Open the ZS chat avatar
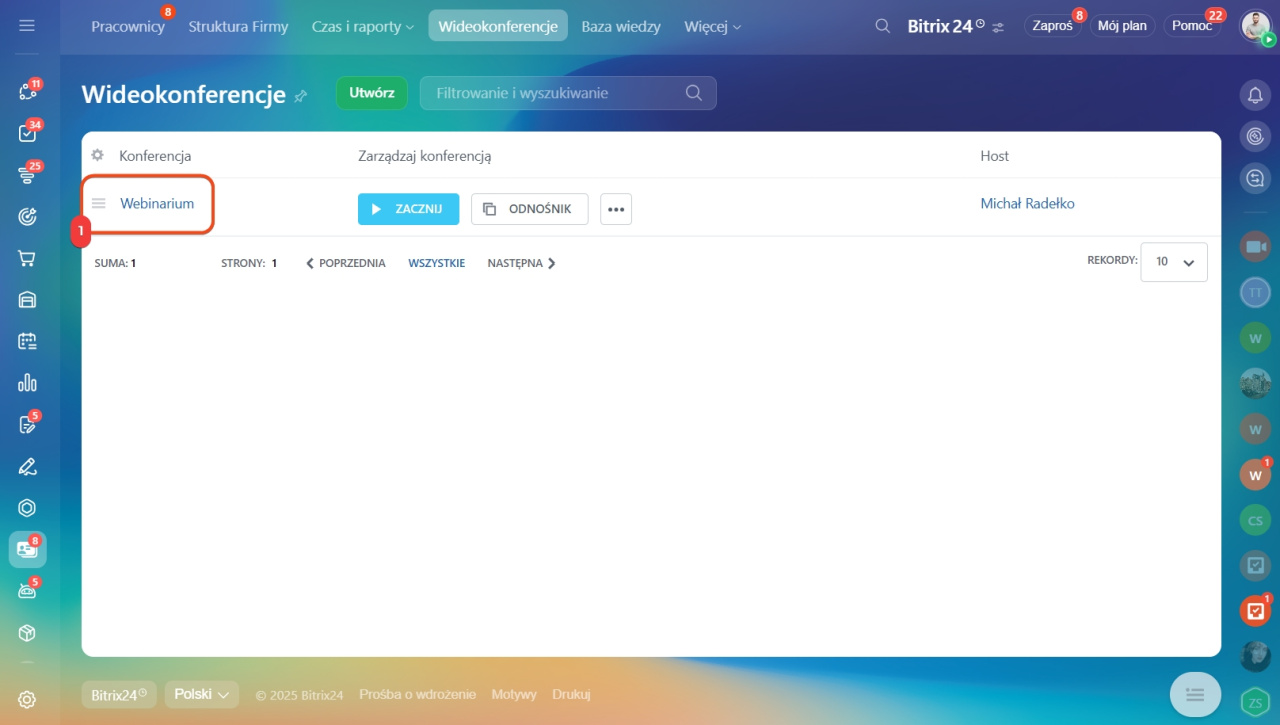Viewport: 1280px width, 725px height. point(1255,703)
